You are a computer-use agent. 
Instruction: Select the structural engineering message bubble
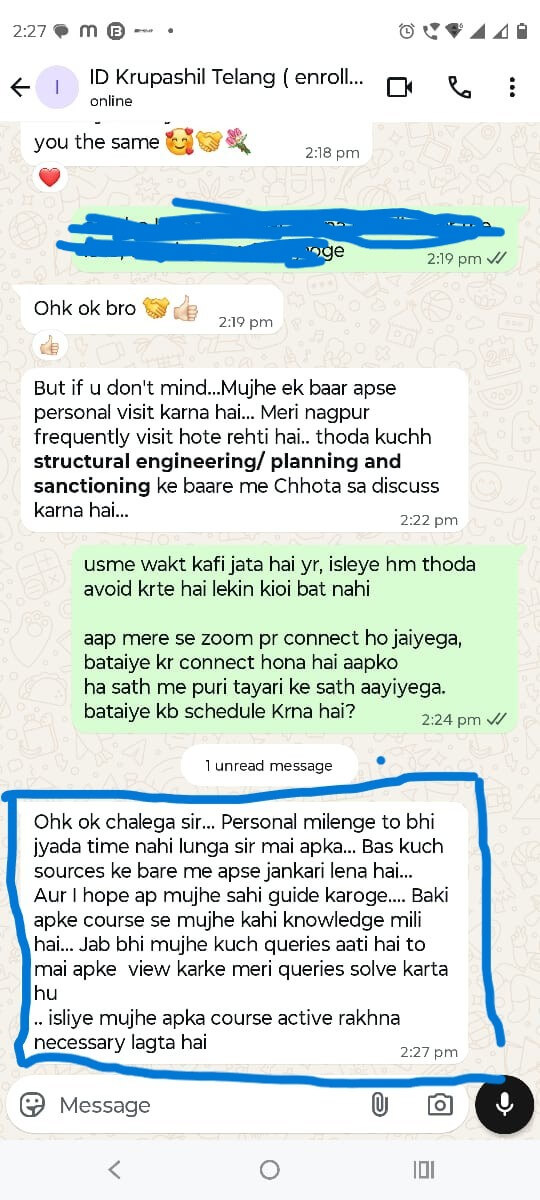[x=245, y=451]
